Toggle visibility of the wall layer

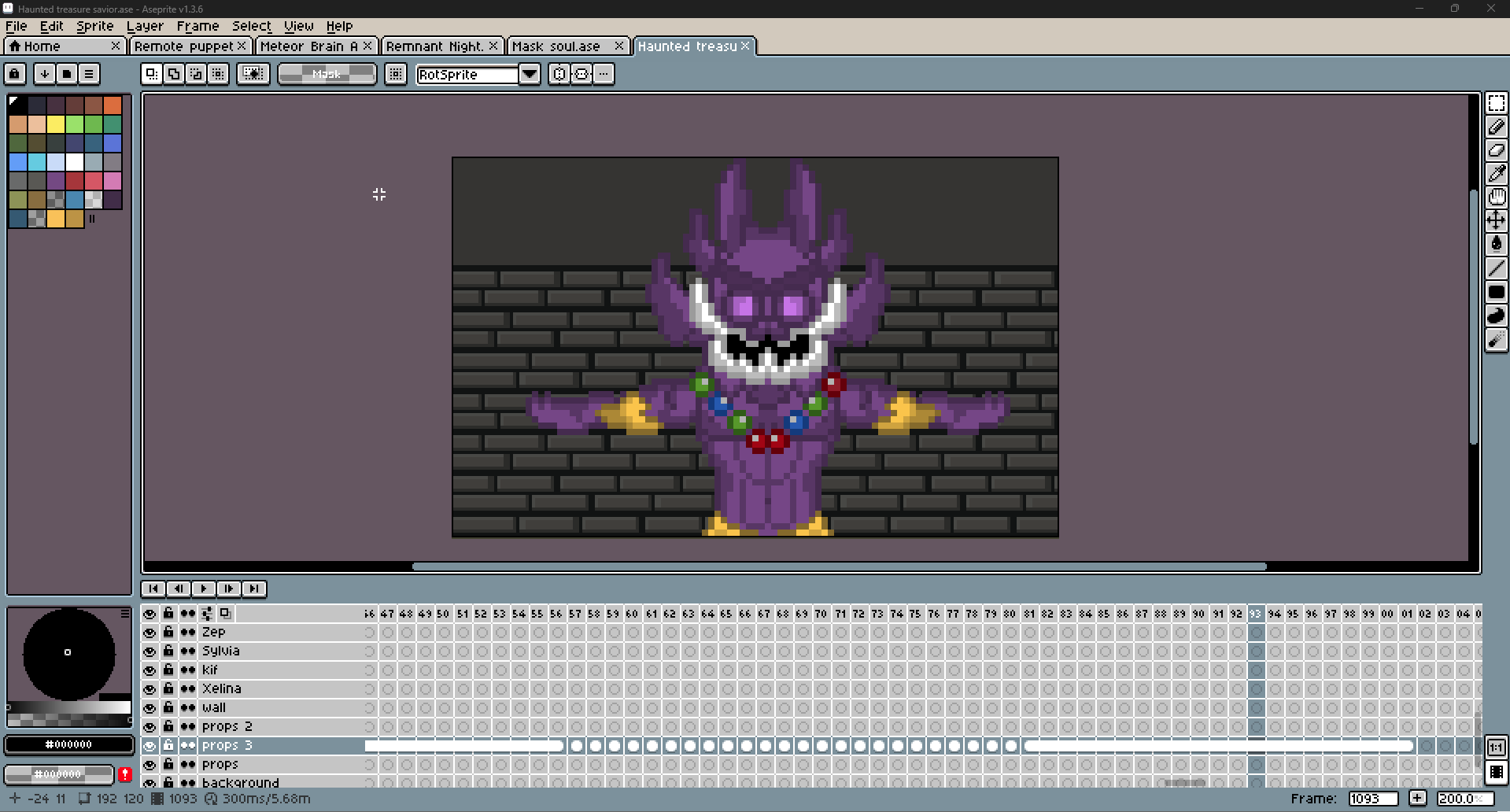coord(150,708)
